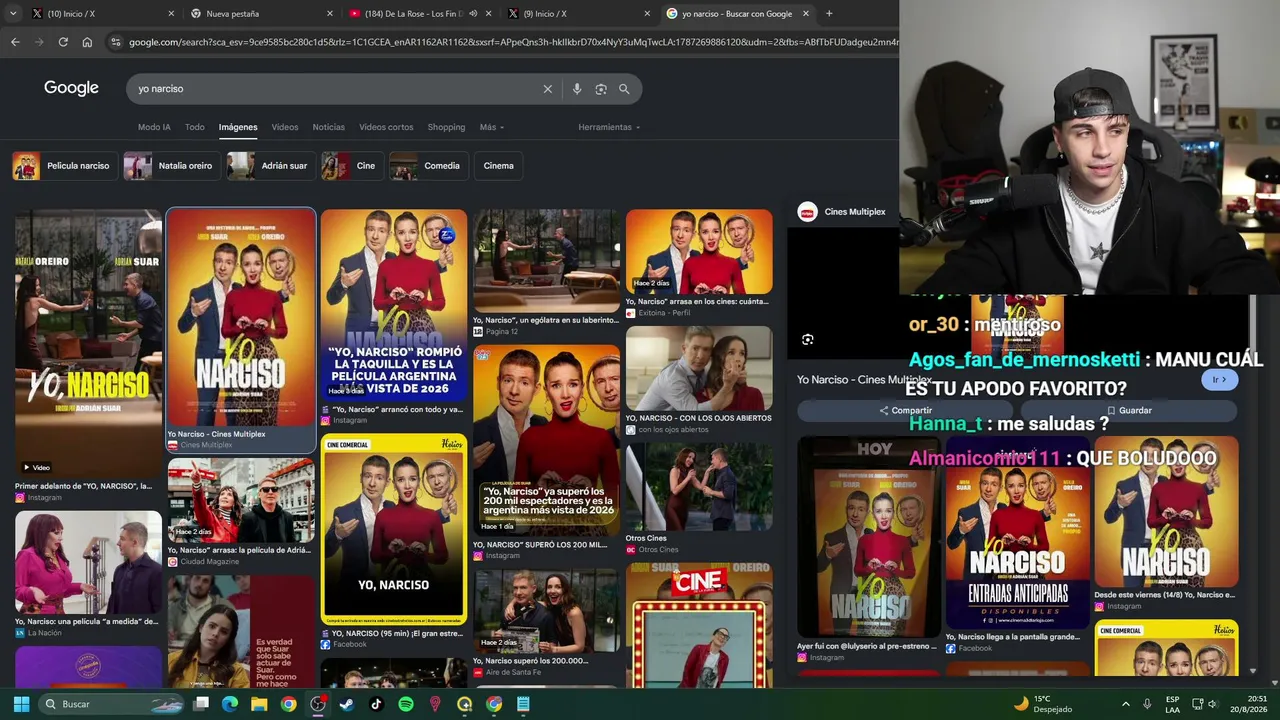Viewport: 1280px width, 720px height.
Task: Clear the Google search box text
Action: click(547, 89)
